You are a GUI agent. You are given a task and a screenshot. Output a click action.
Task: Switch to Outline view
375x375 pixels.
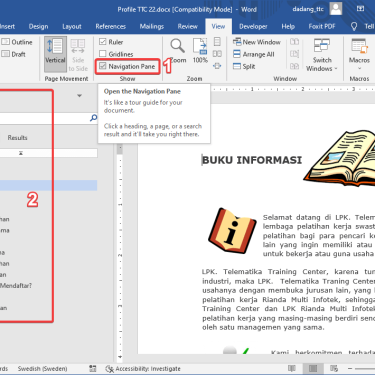17,42
